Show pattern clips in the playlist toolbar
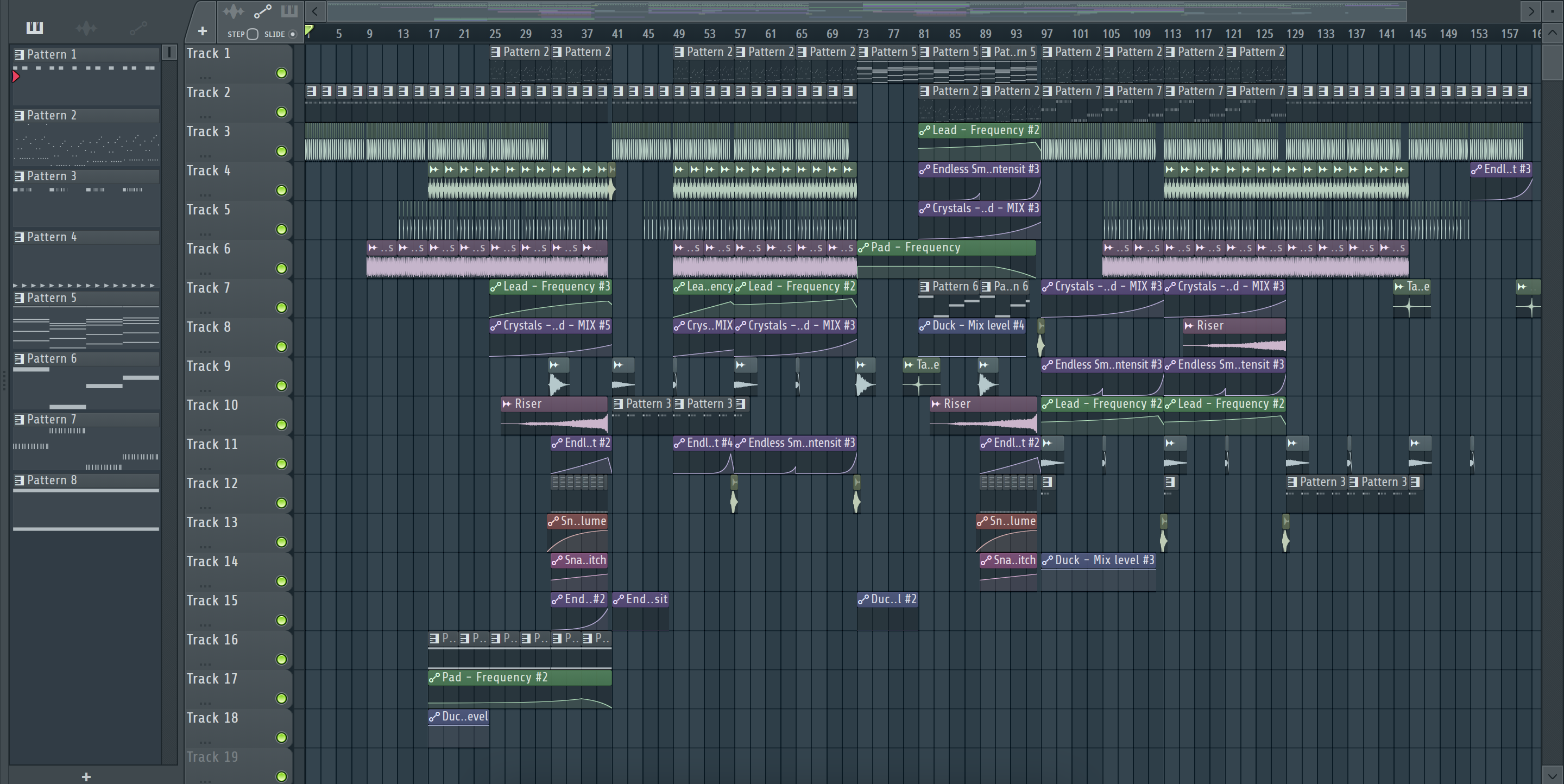Screen dimensions: 1564x784 [x=289, y=11]
